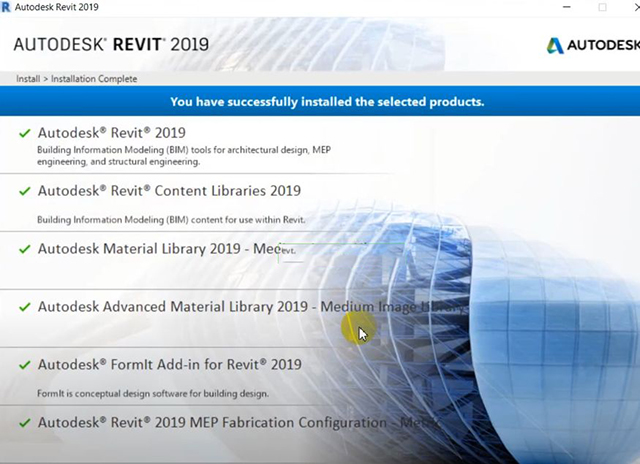Click the Revit 'R' title bar icon
This screenshot has width=640, height=464.
click(5, 7)
